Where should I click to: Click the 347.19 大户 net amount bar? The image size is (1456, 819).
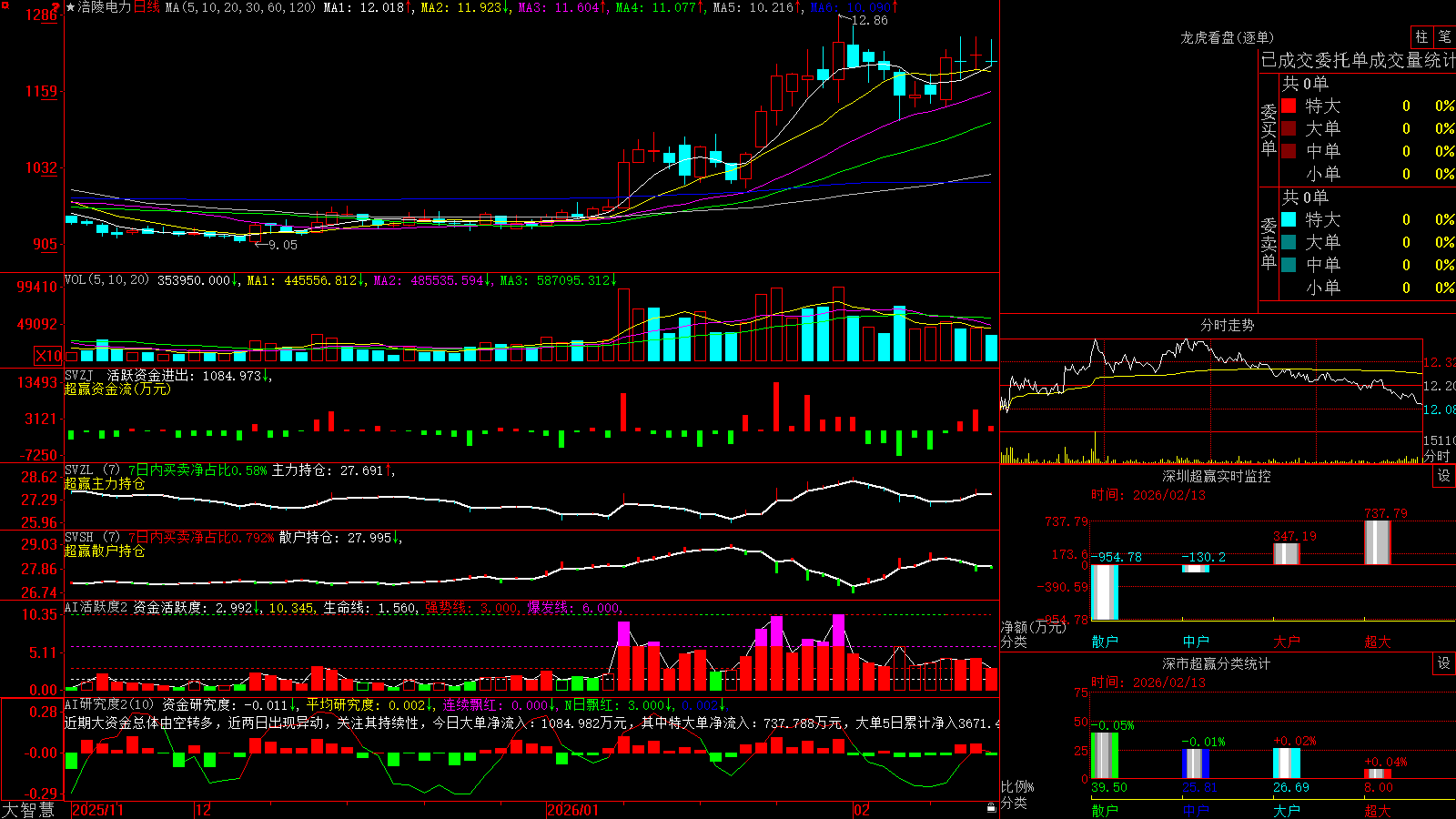click(x=1287, y=553)
